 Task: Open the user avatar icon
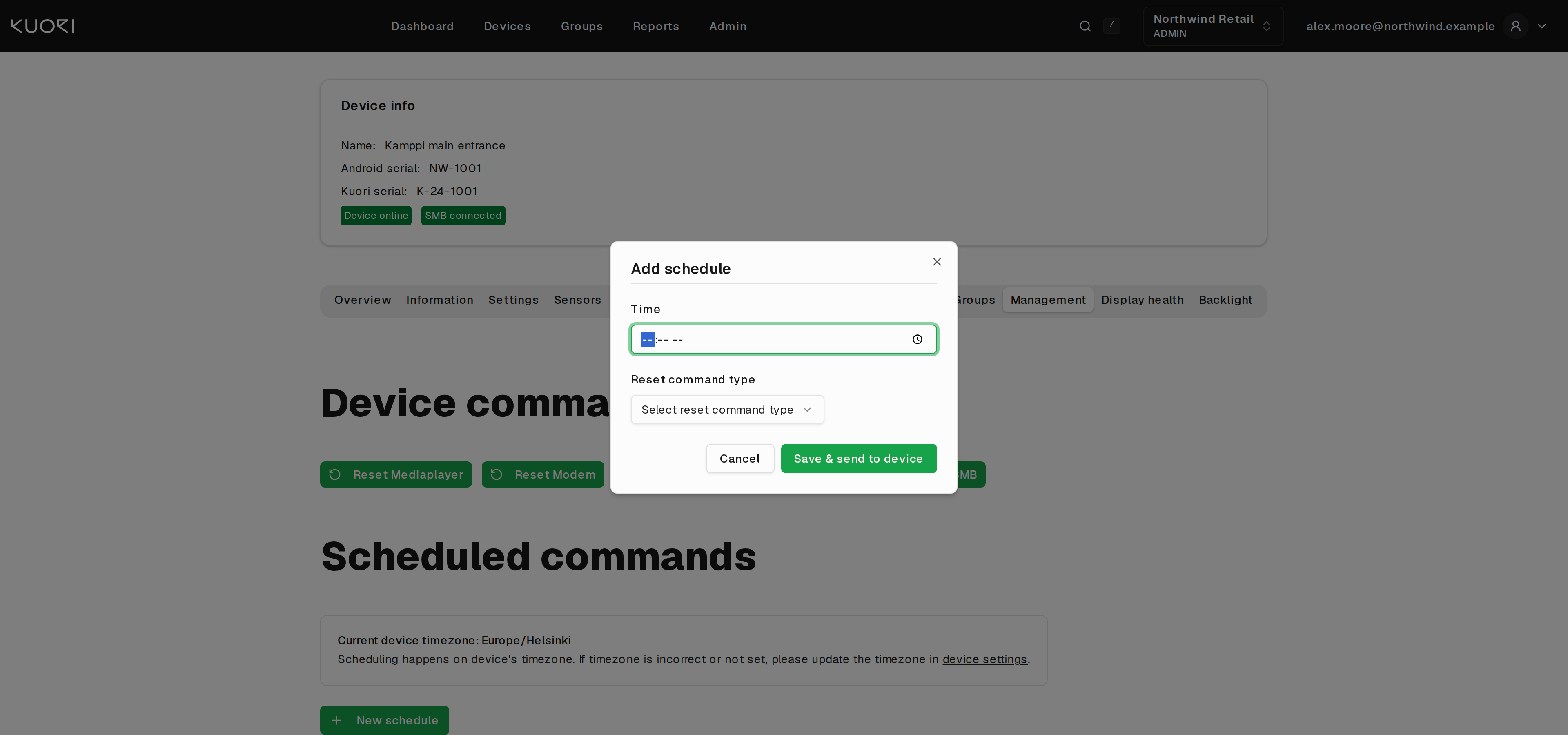(x=1515, y=26)
